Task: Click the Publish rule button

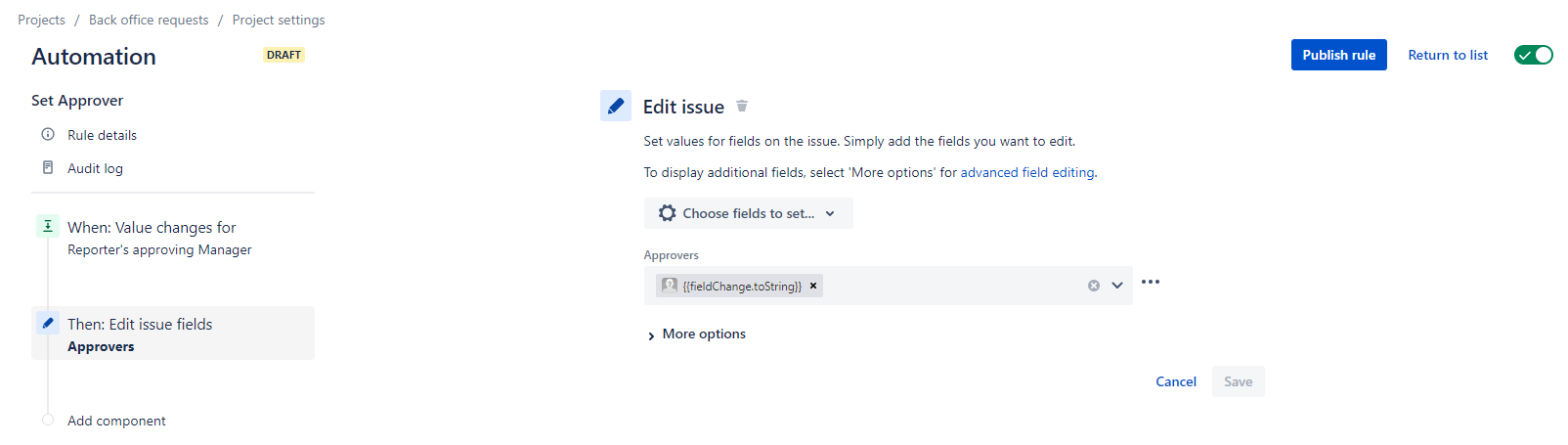Action: (x=1338, y=55)
